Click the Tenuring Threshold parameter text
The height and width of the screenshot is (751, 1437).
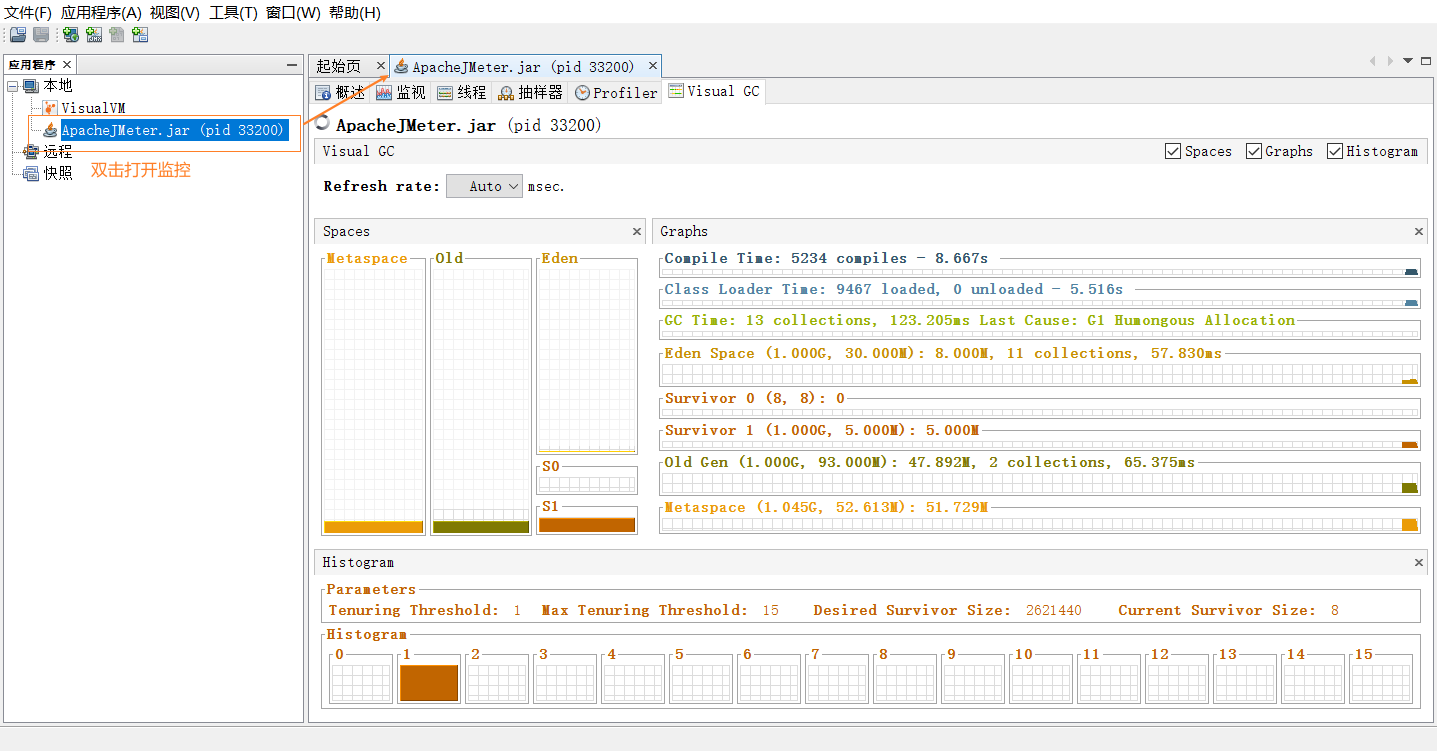click(425, 610)
